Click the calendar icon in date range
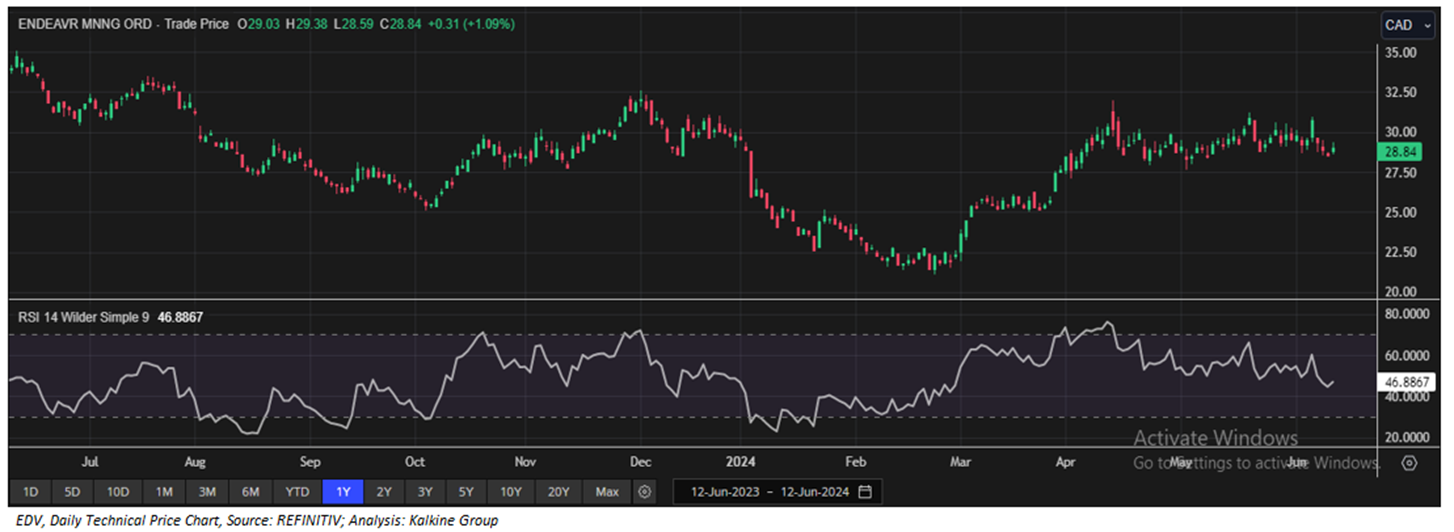Image resolution: width=1454 pixels, height=532 pixels. tap(865, 492)
